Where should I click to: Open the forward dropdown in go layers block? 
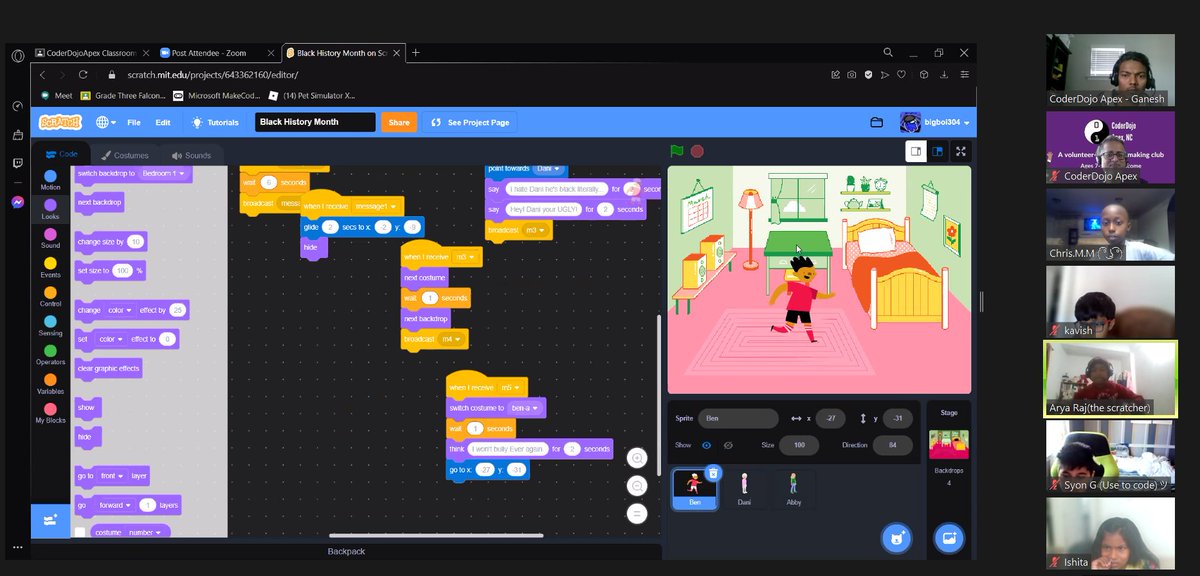114,505
